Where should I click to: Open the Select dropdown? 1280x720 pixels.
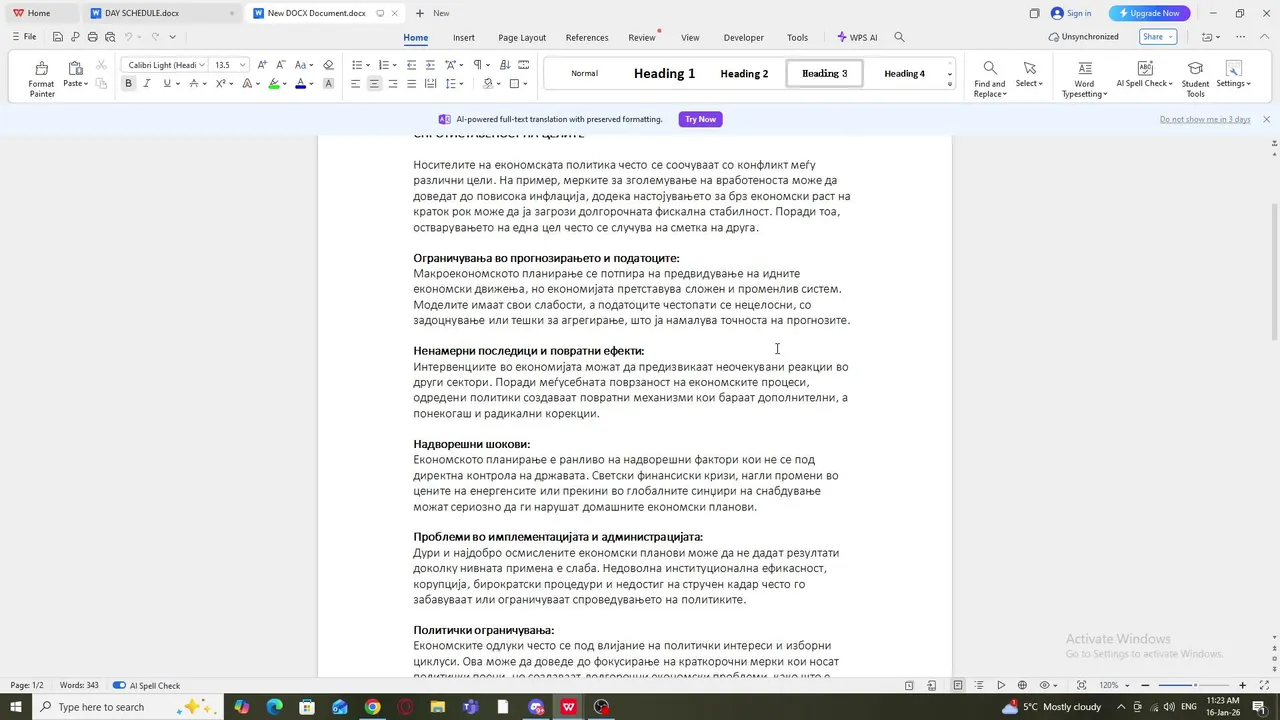point(1029,83)
